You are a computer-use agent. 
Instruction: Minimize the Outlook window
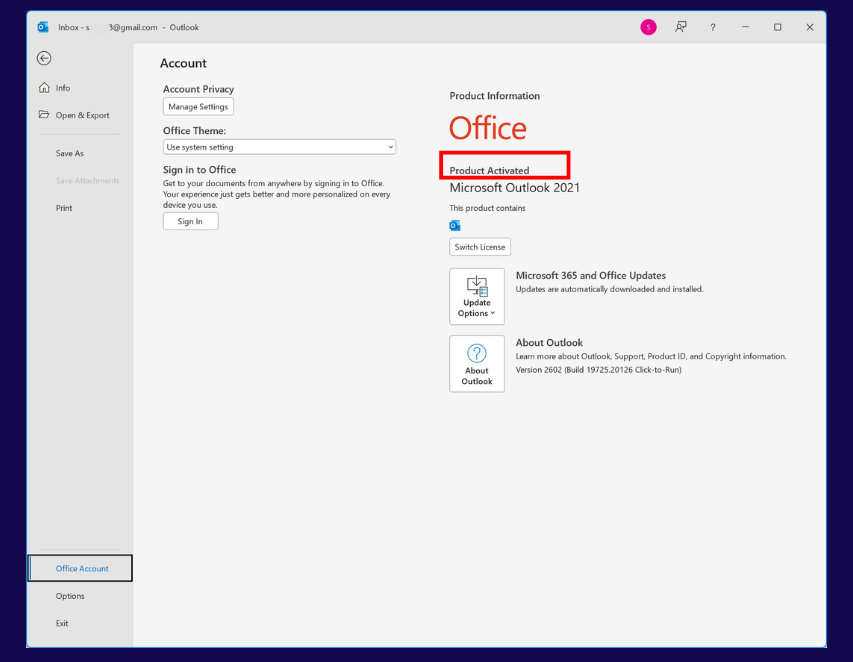[x=745, y=27]
